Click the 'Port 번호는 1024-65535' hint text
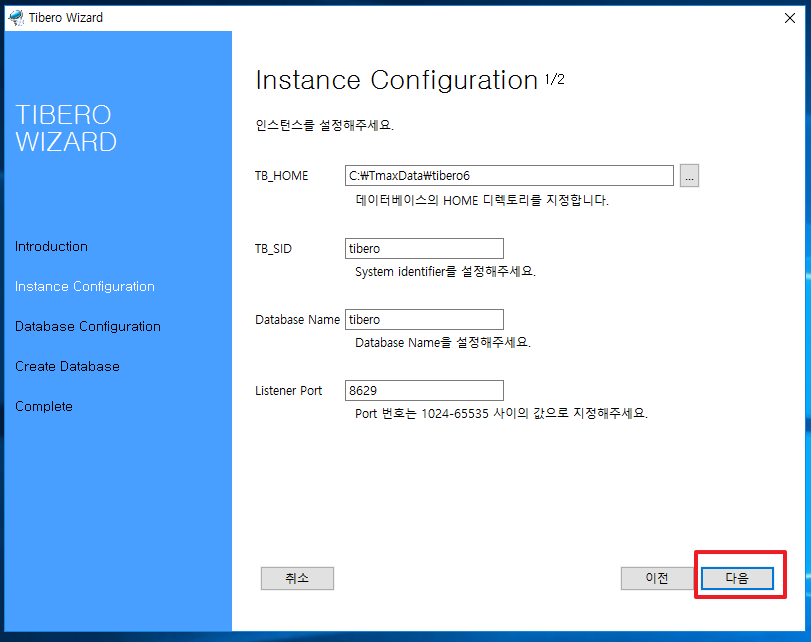 tap(501, 413)
